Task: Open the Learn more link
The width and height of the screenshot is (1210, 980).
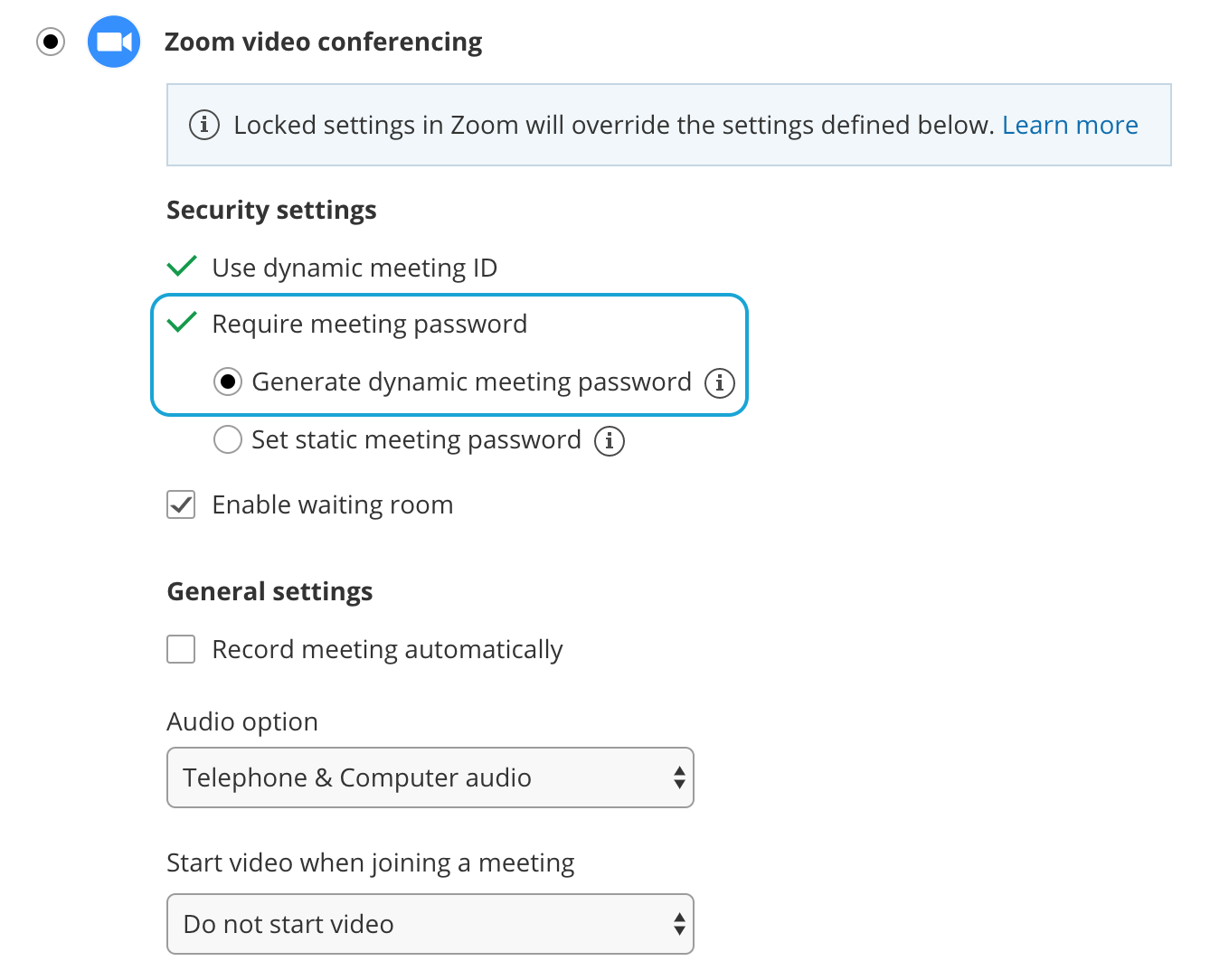Action: point(1070,125)
